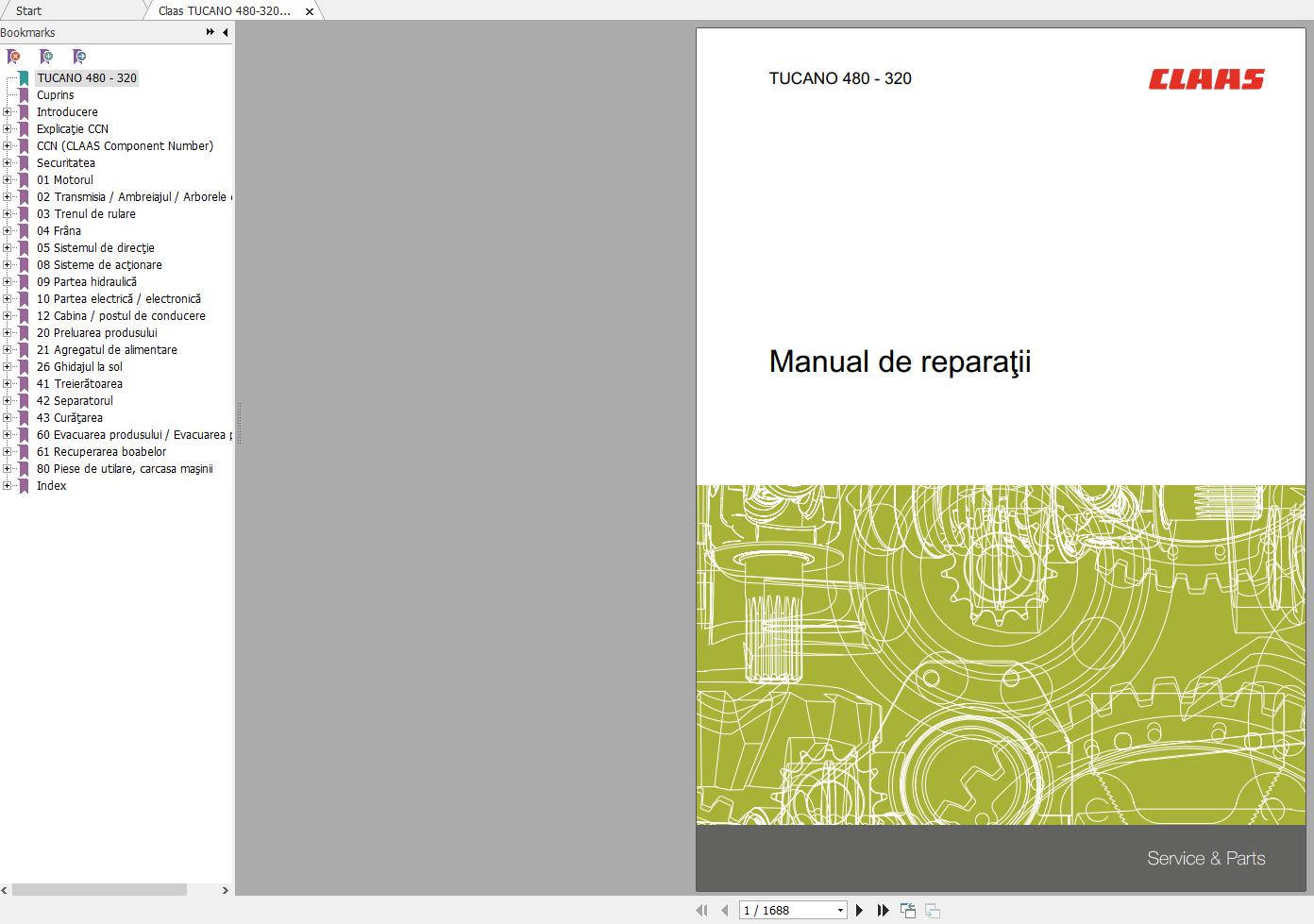Collapse the Bookmarks panel with the arrow toggle
Viewport: 1314px width, 924px height.
tap(225, 31)
